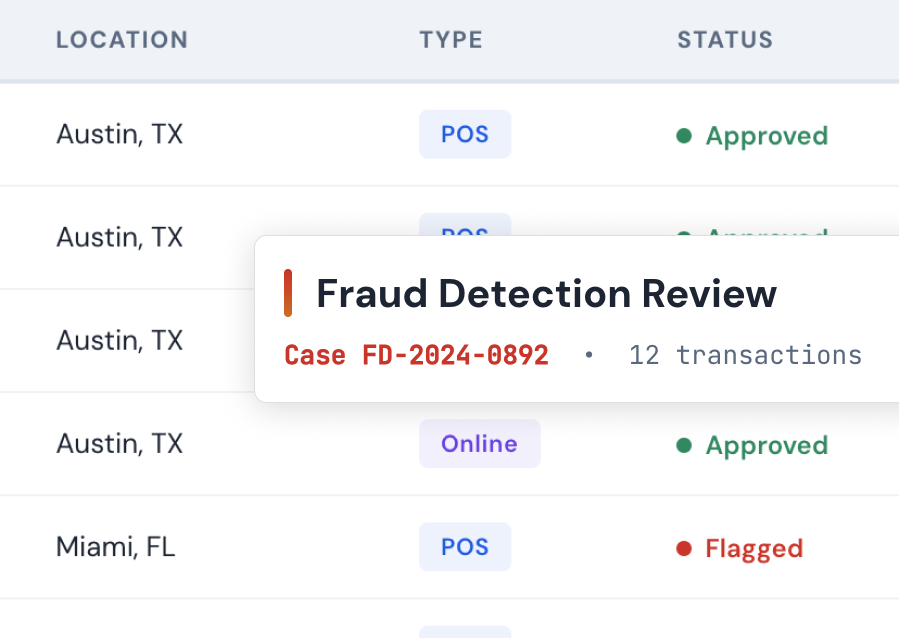Select the Austin, TX cell in the Online row
The image size is (899, 638).
(x=119, y=444)
